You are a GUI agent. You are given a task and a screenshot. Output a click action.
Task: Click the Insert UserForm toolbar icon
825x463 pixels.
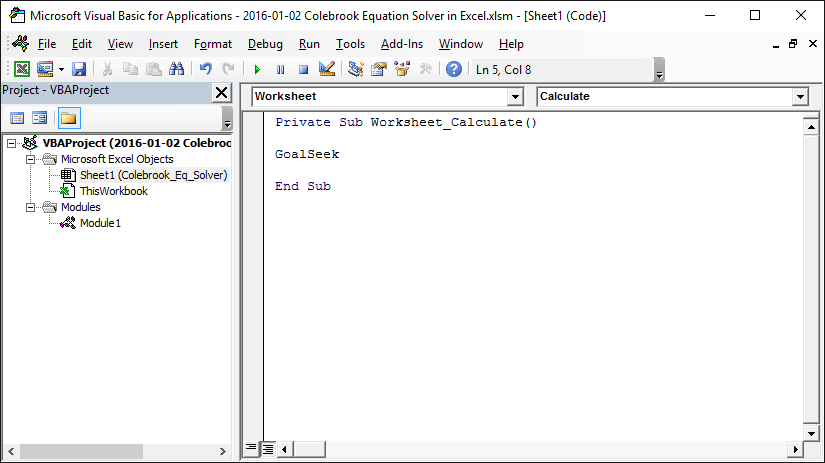coord(45,69)
